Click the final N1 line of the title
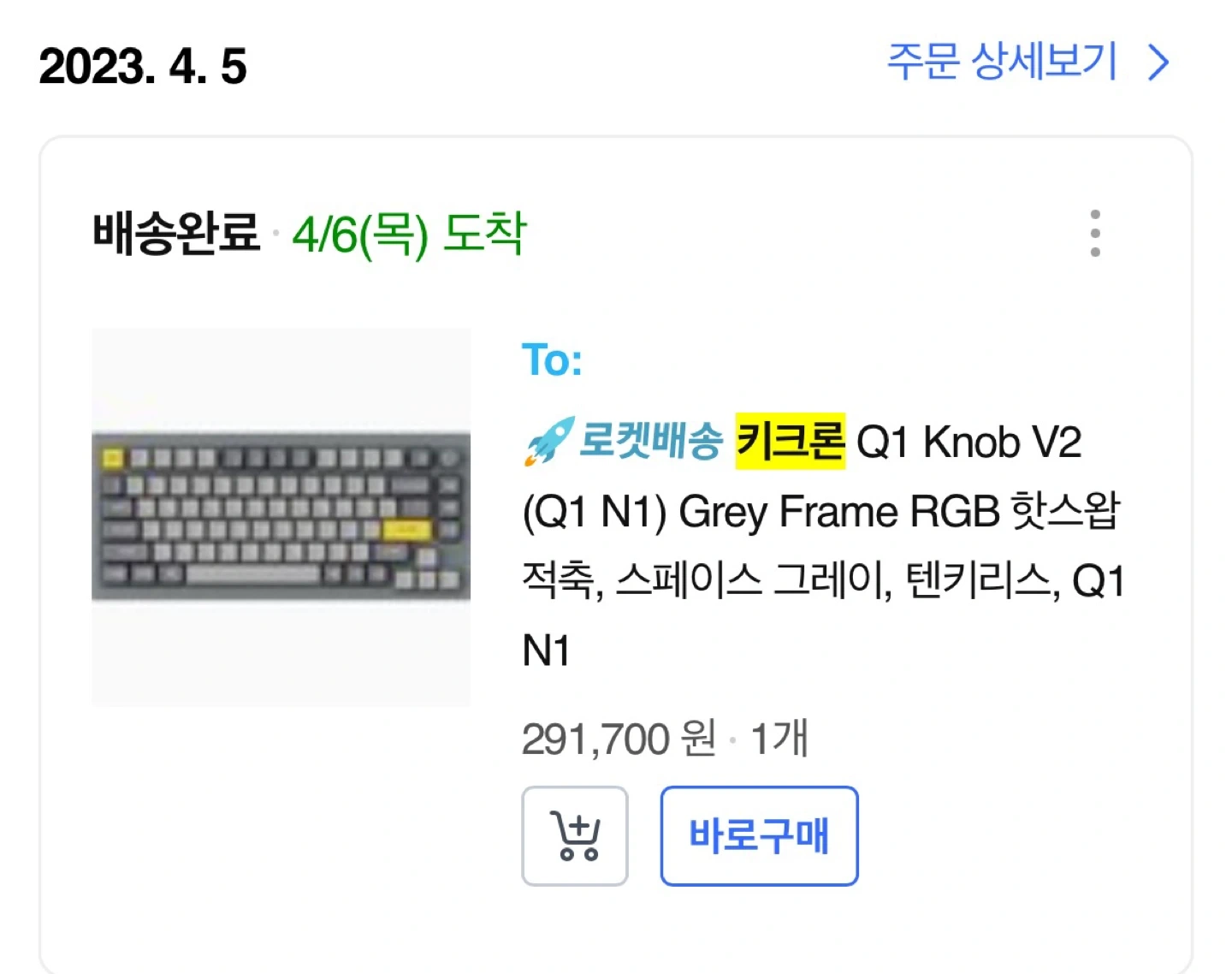The width and height of the screenshot is (1232, 974). click(x=546, y=651)
